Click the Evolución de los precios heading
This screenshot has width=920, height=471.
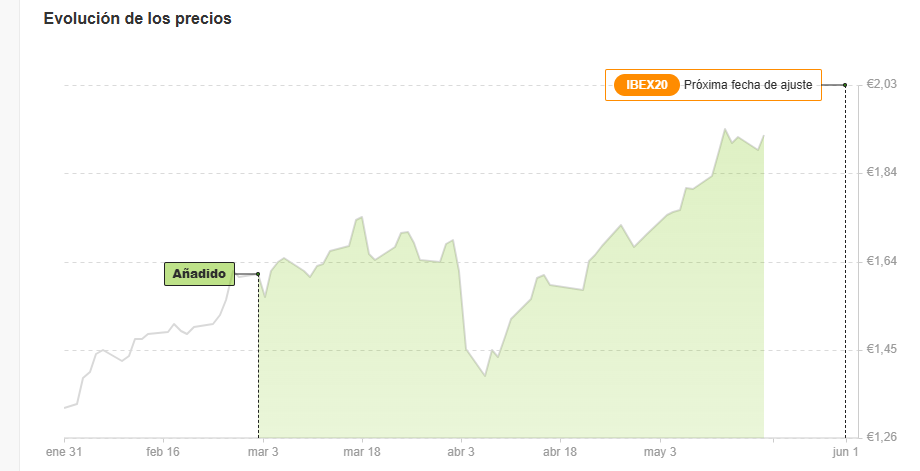coord(137,19)
